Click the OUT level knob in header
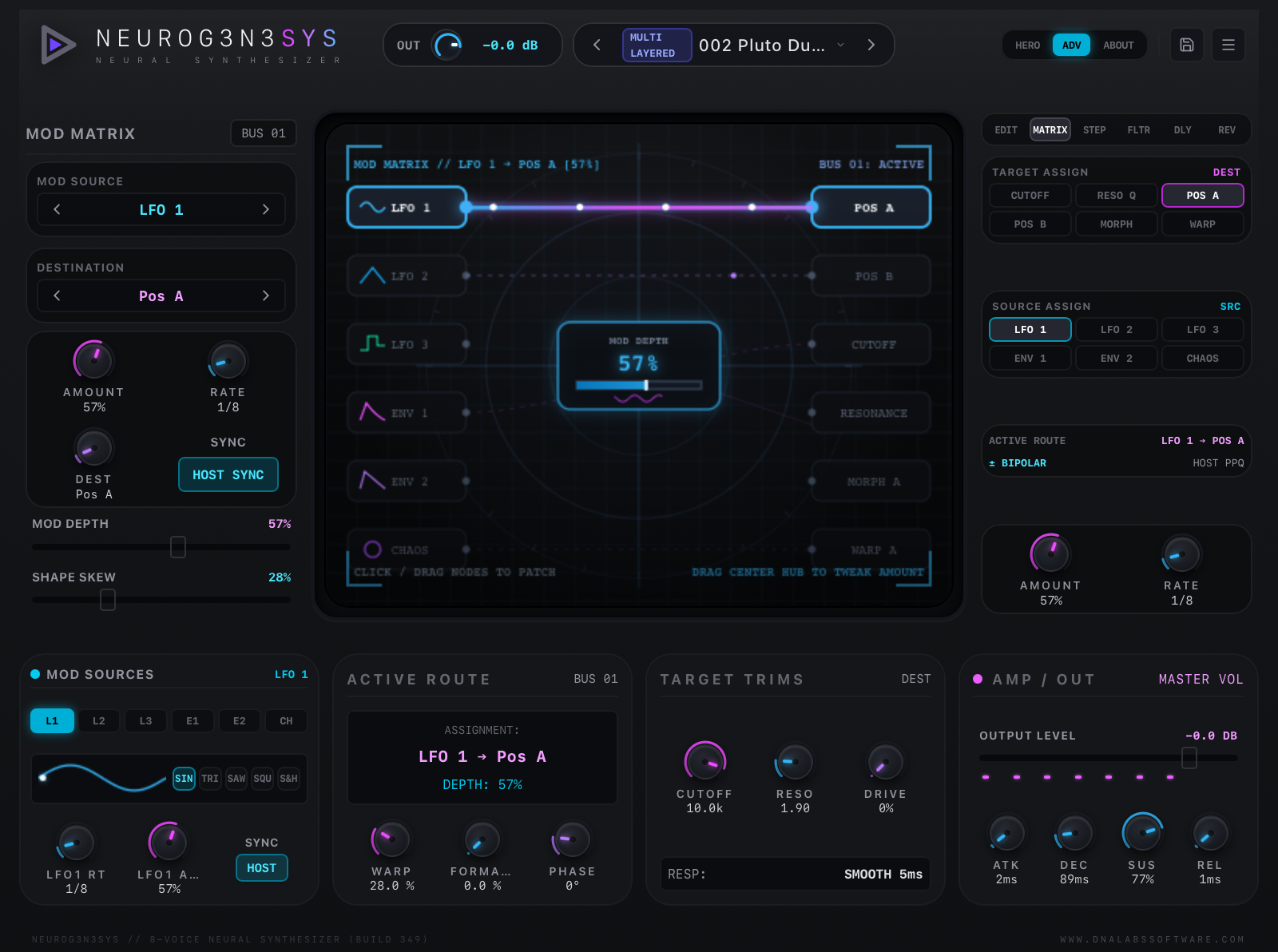 [x=447, y=45]
